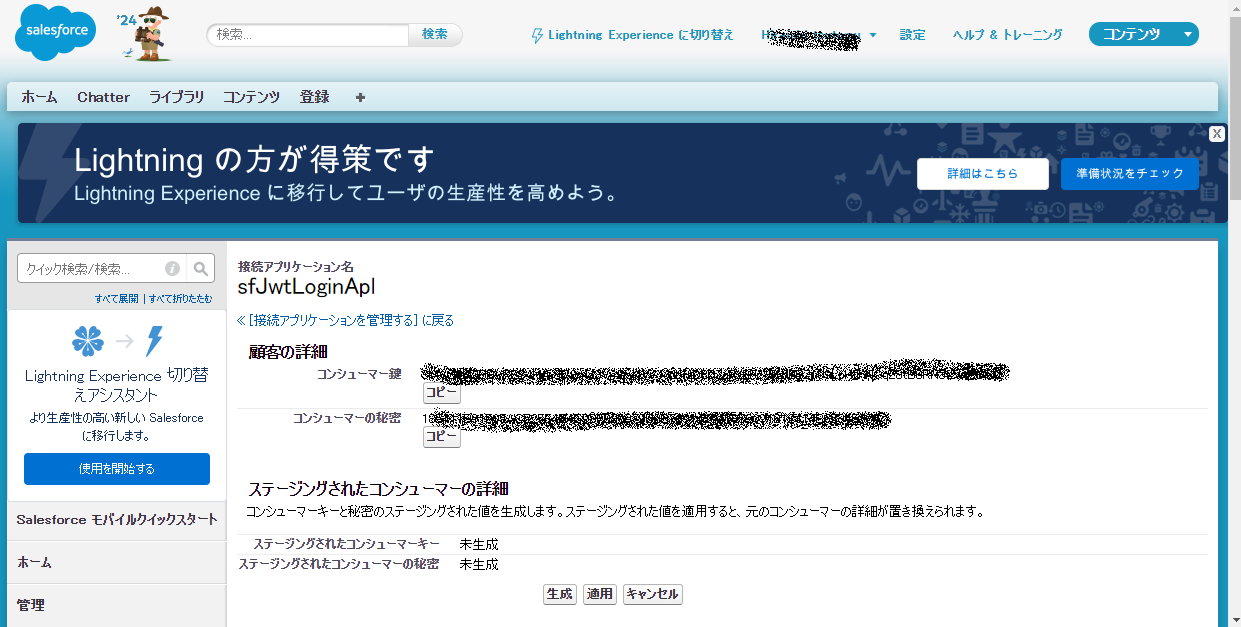This screenshot has width=1241, height=627.
Task: Click the magnifier icon in quick search
Action: pyautogui.click(x=201, y=268)
